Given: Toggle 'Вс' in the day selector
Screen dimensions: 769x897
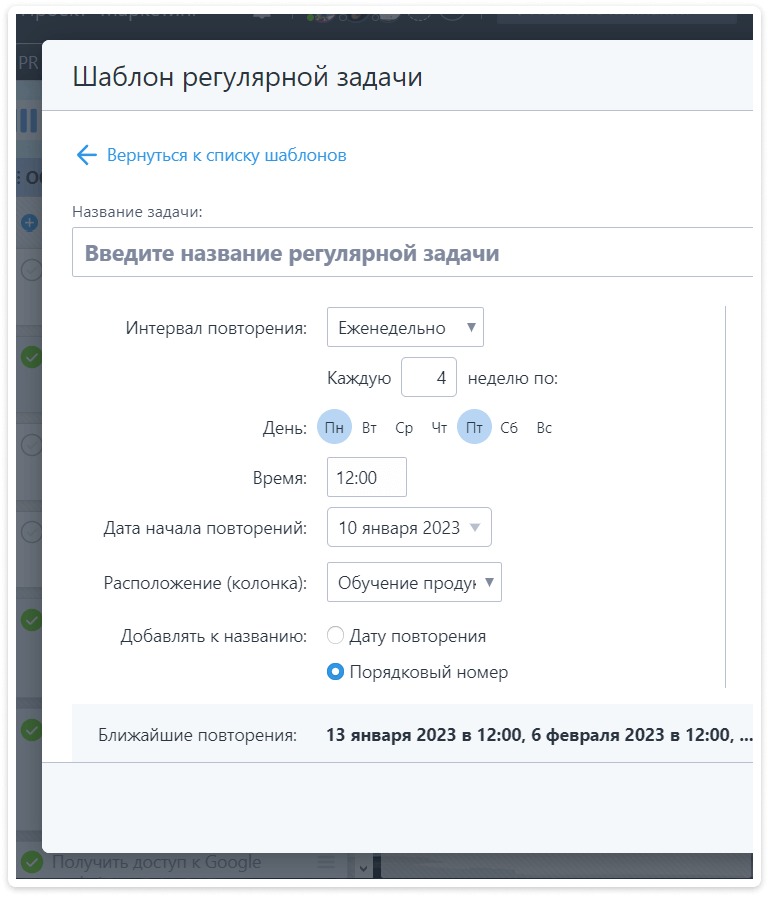Looking at the screenshot, I should coord(544,428).
